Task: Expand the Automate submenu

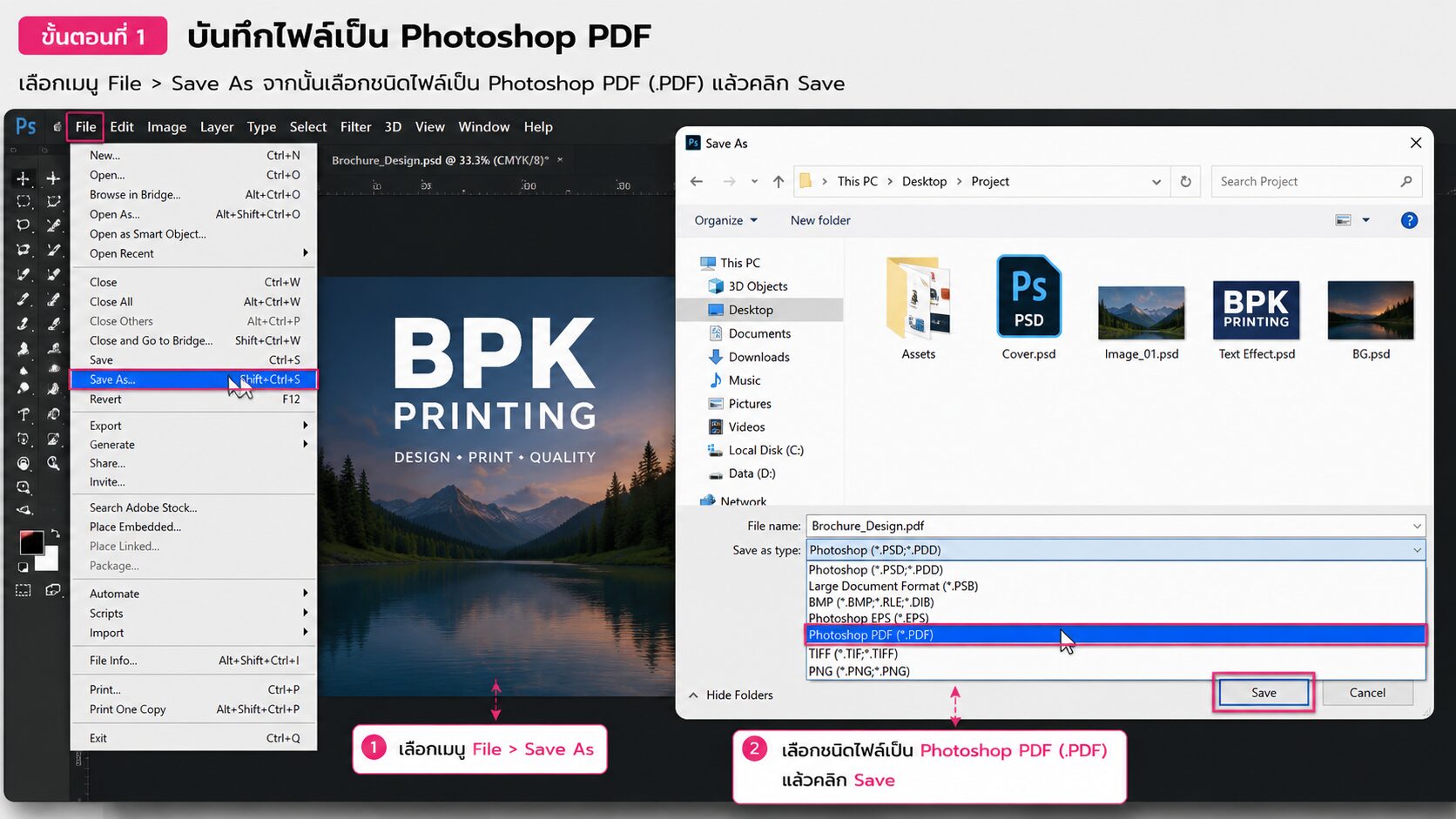Action: [194, 594]
